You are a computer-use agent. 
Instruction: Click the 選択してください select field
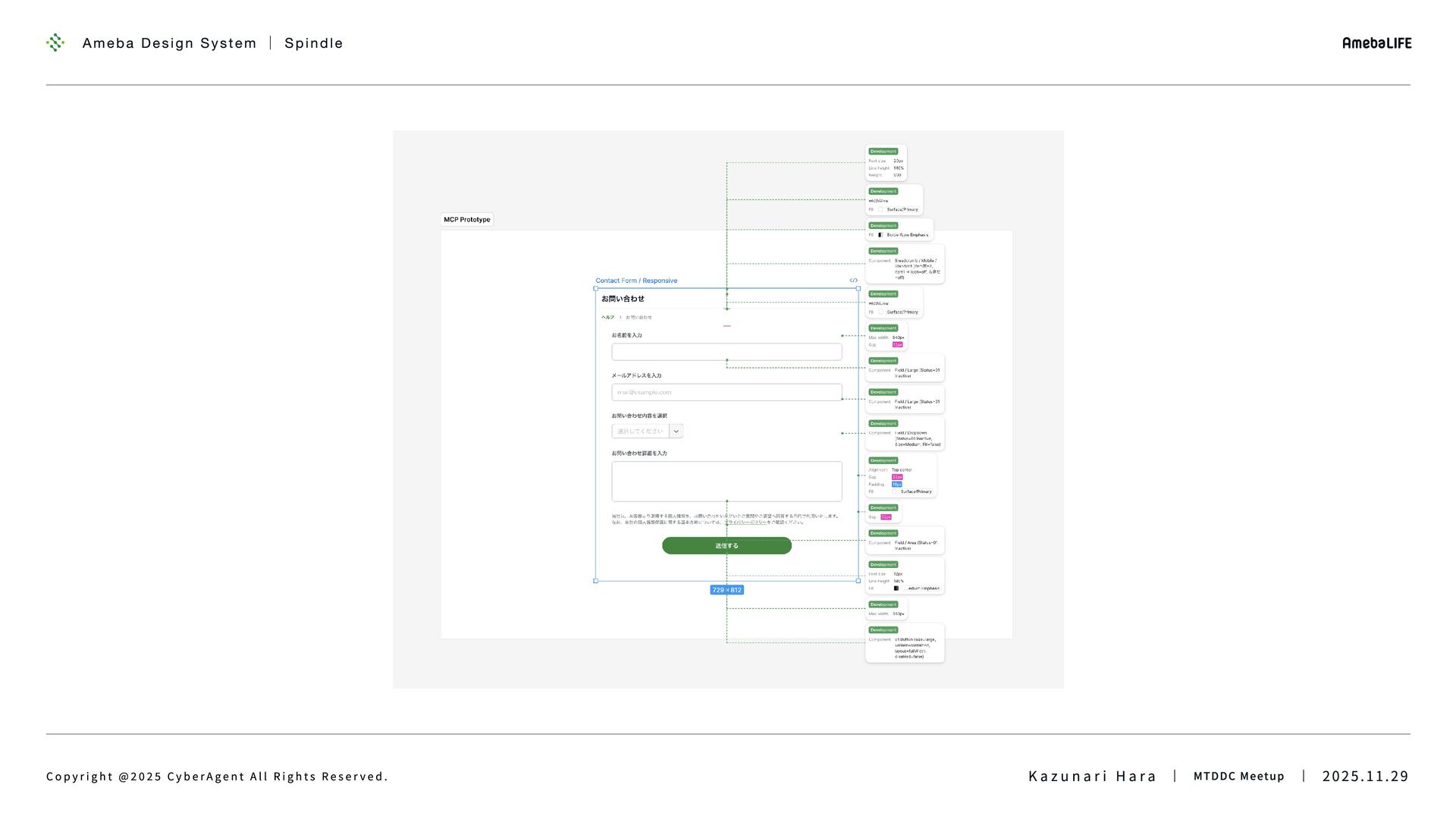pos(640,431)
